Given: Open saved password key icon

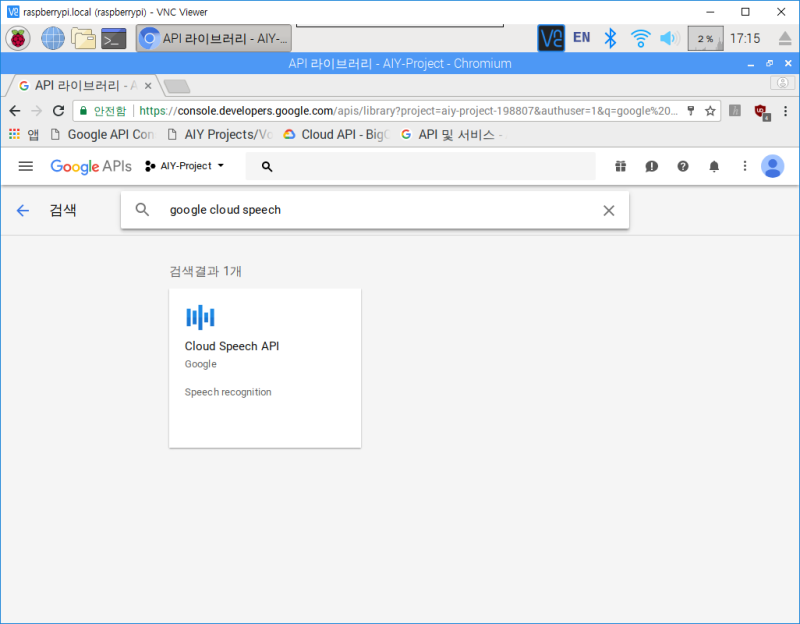Looking at the screenshot, I should 690,111.
